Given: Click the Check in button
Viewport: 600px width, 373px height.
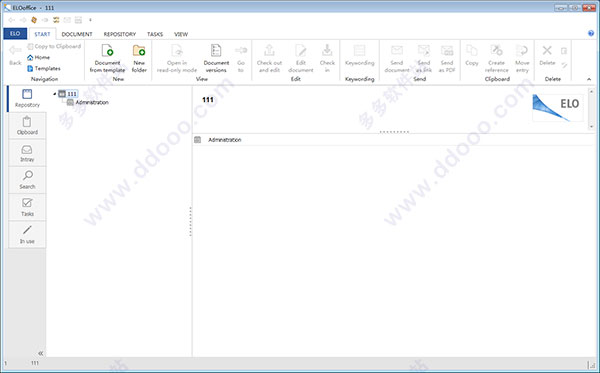Looking at the screenshot, I should point(327,58).
